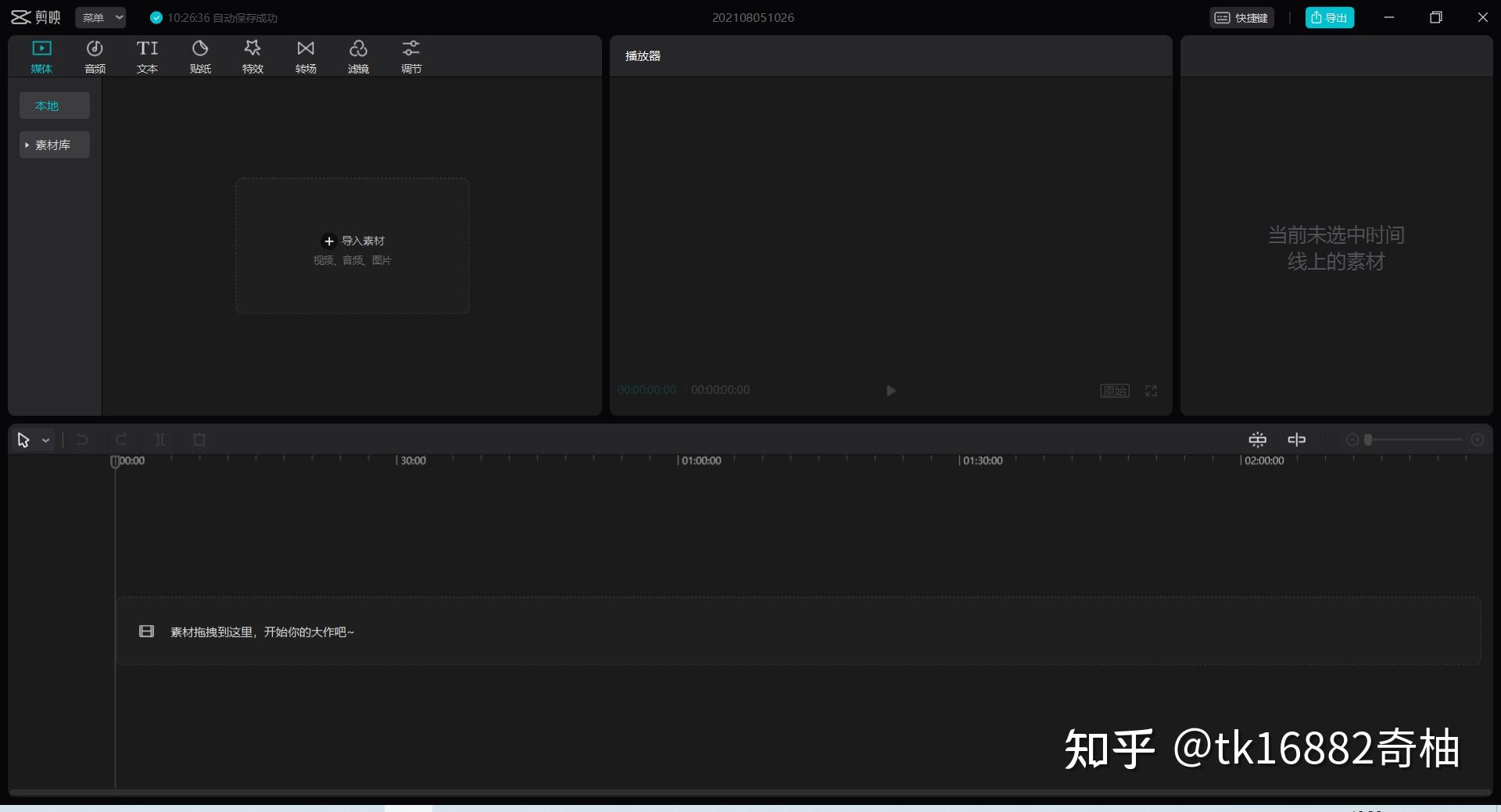Click the 01:00:00 timeline ruler mark

700,461
